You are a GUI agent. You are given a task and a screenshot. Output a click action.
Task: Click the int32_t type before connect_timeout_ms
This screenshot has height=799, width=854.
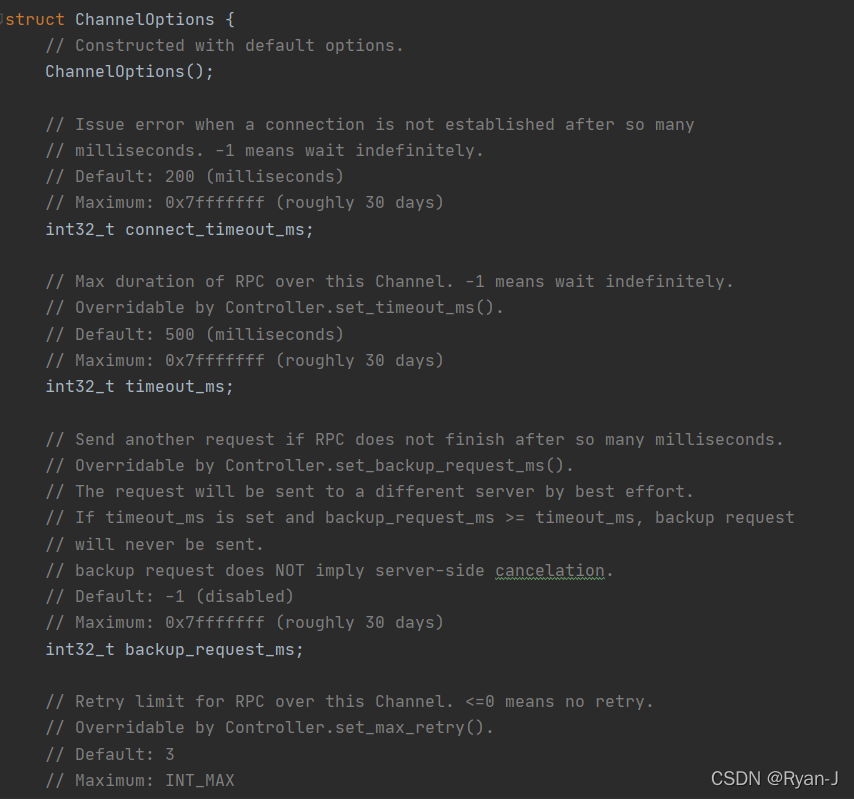pyautogui.click(x=80, y=229)
